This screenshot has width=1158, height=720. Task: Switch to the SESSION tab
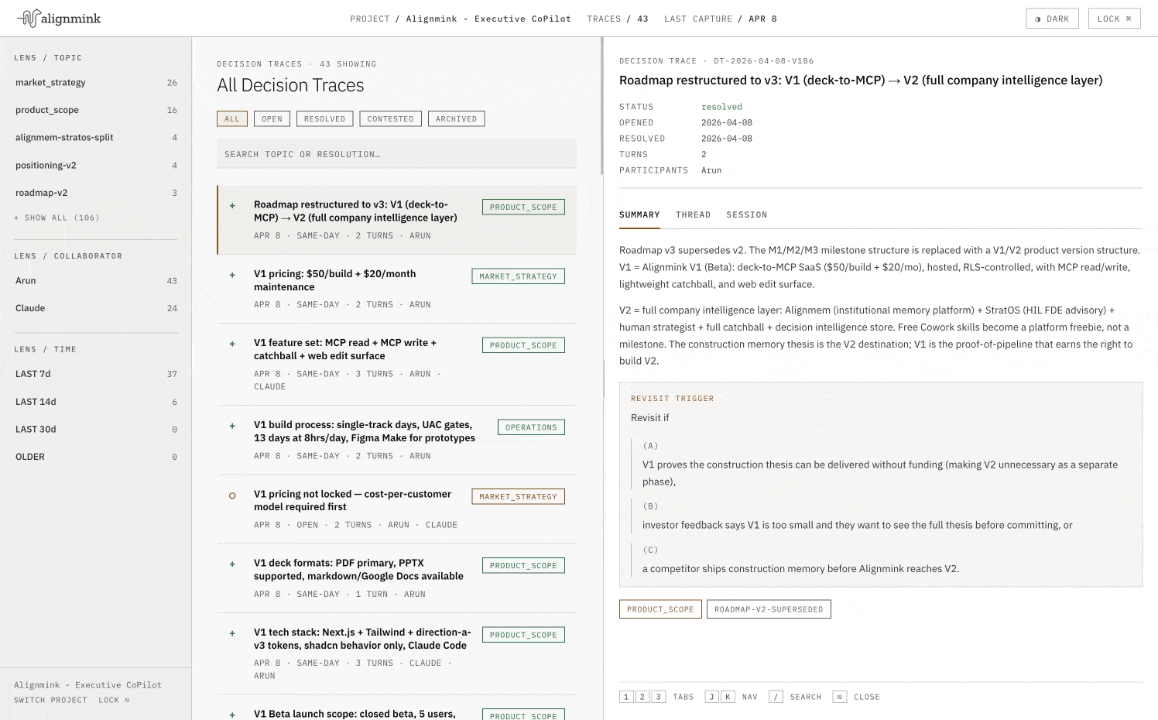point(747,215)
